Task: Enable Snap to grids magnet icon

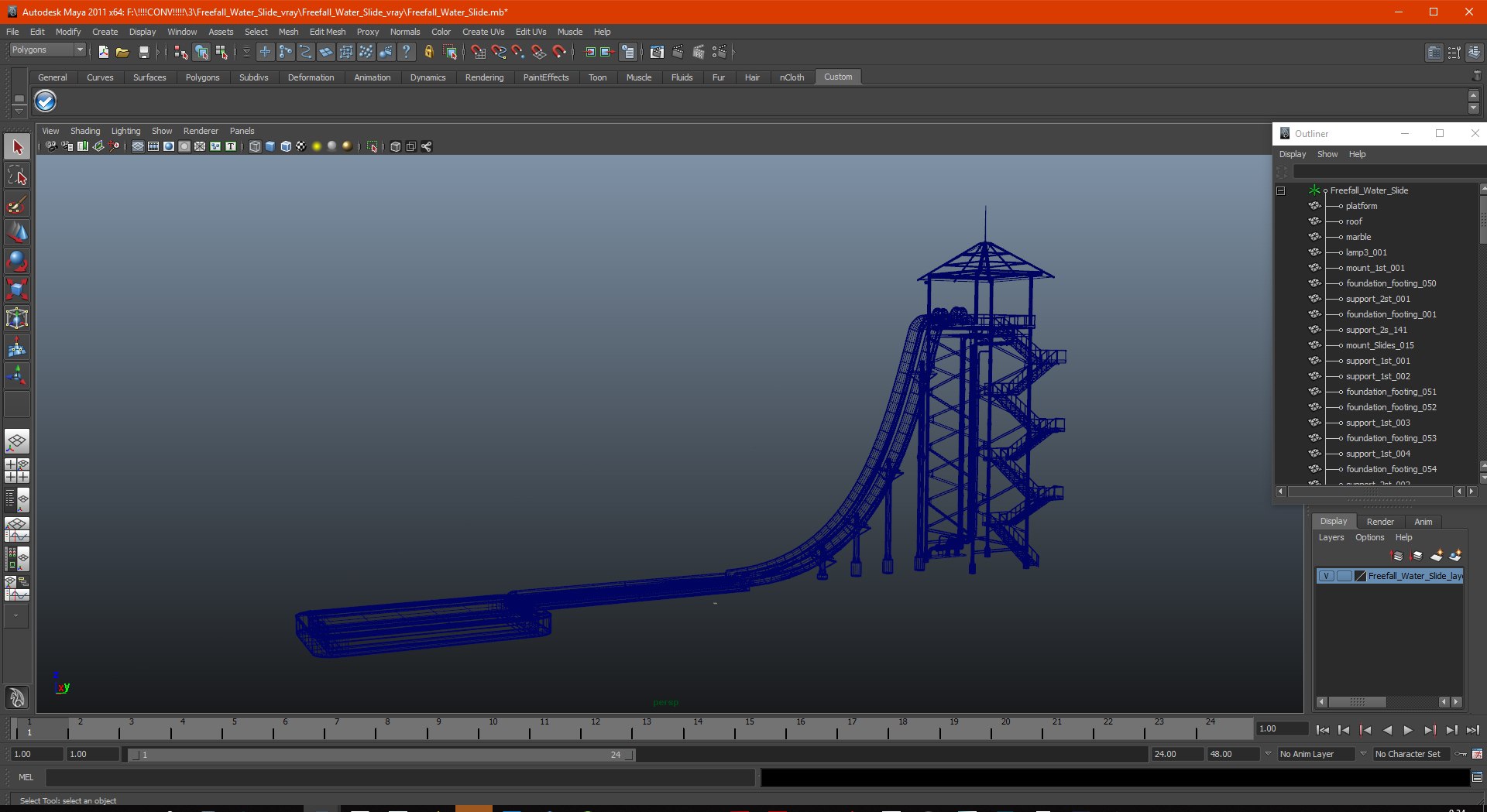Action: (x=478, y=52)
